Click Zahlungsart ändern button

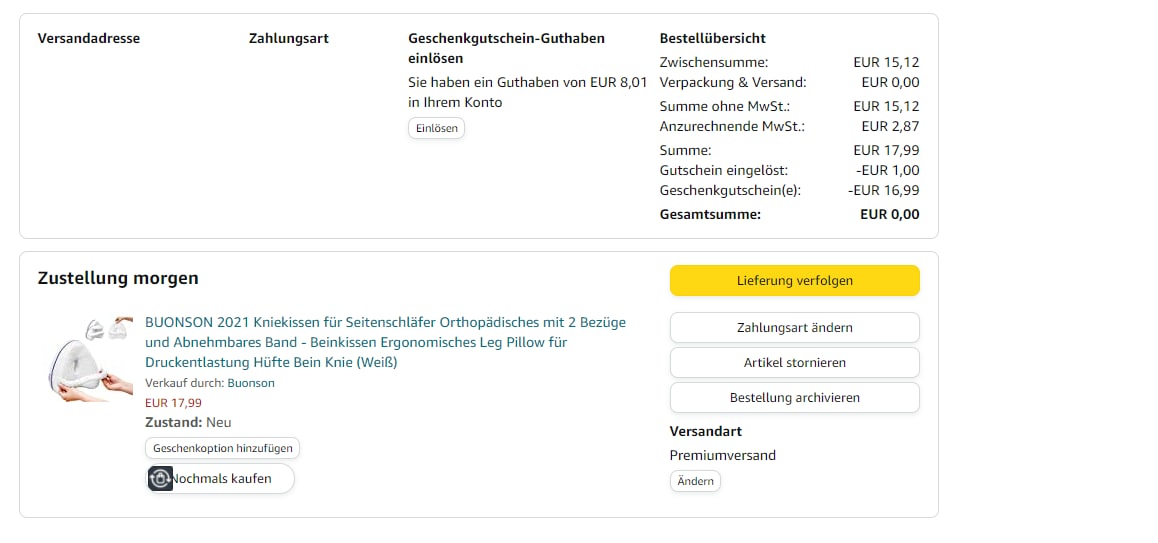coord(794,327)
